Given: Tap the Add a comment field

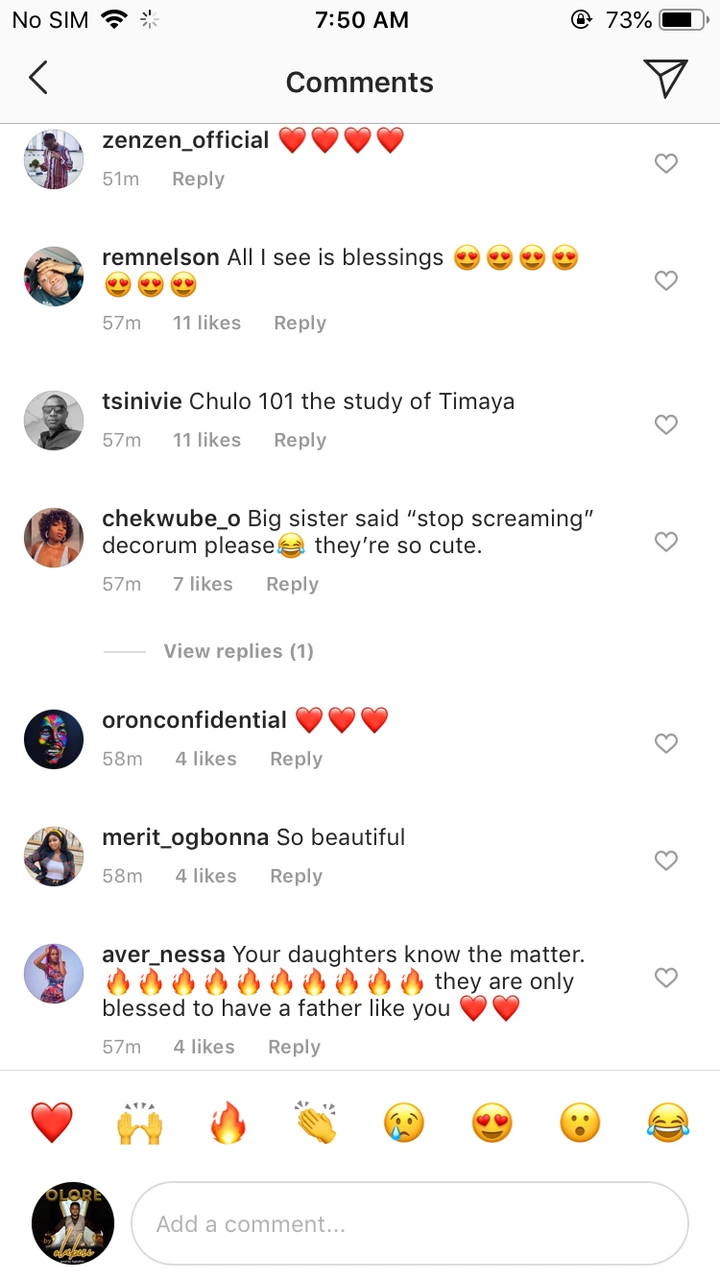Looking at the screenshot, I should click(x=410, y=1224).
